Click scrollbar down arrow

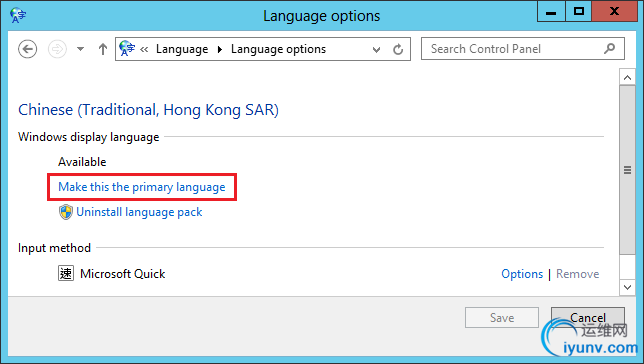(627, 287)
